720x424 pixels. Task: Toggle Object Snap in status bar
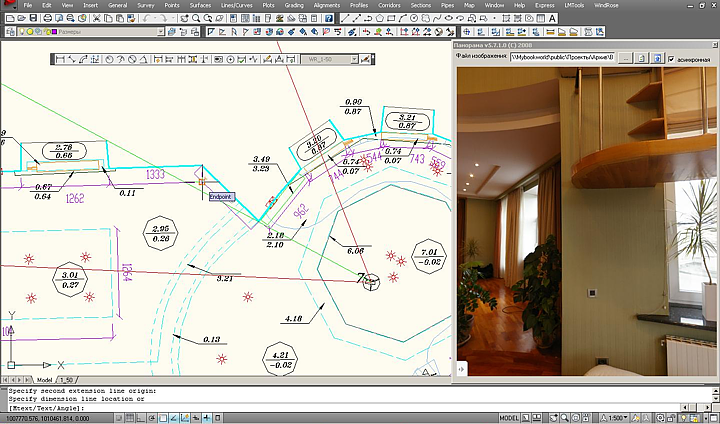point(163,418)
